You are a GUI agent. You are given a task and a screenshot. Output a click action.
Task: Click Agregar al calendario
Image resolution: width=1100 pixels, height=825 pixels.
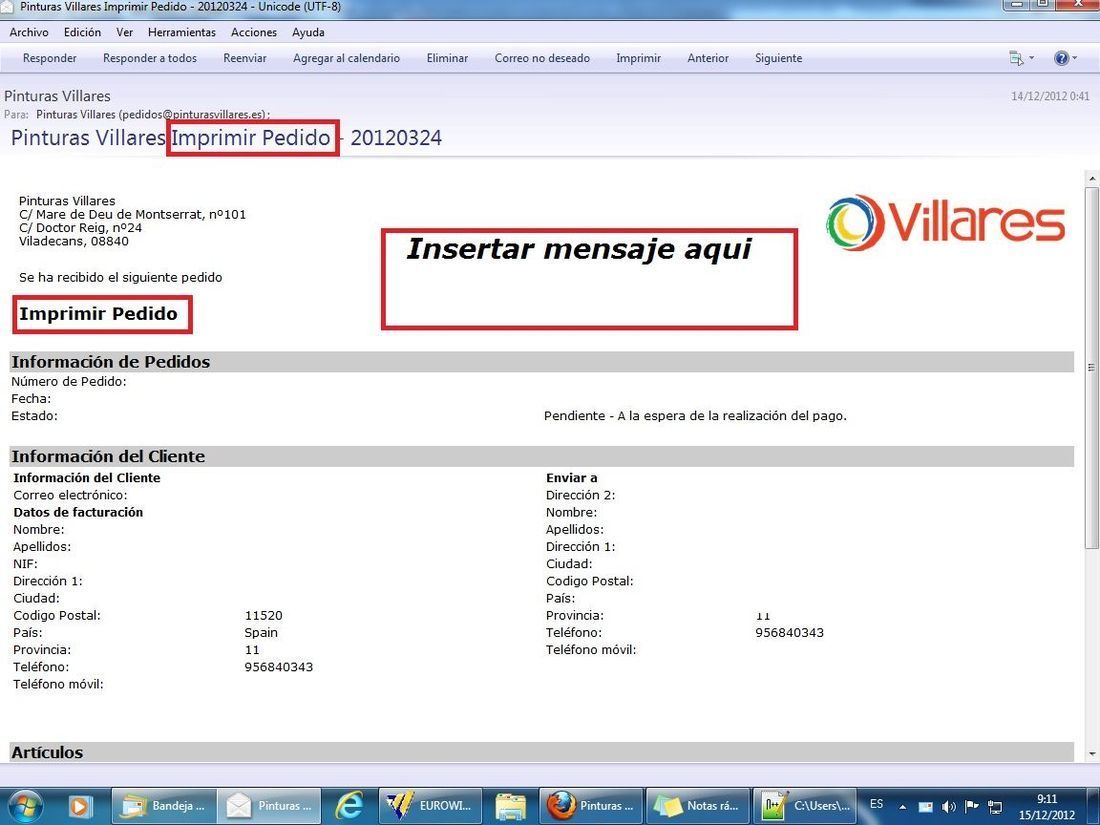click(x=347, y=58)
